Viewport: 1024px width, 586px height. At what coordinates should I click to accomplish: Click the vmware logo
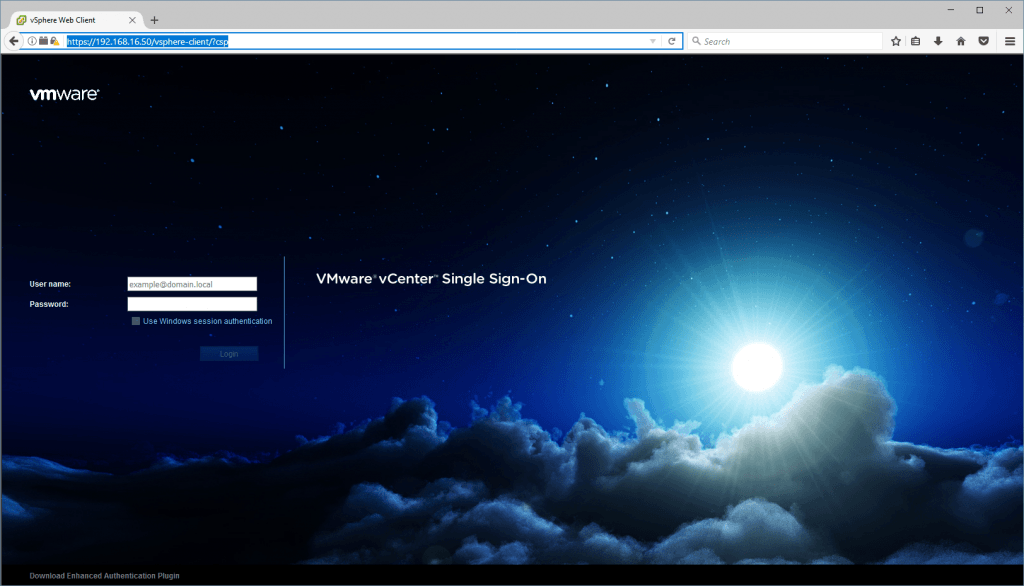coord(64,94)
